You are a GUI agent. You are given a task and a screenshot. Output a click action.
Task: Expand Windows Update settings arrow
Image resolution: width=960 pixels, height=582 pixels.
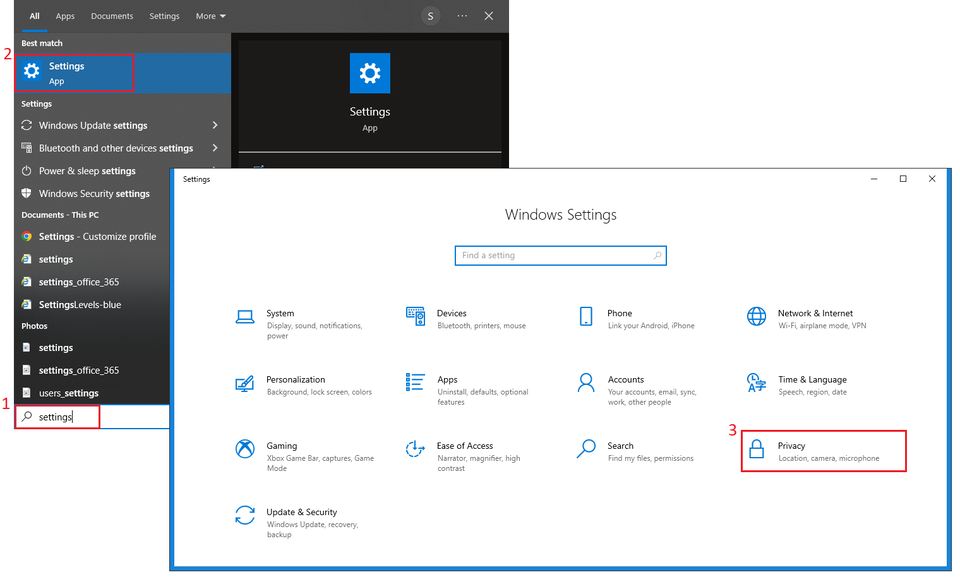tap(215, 125)
